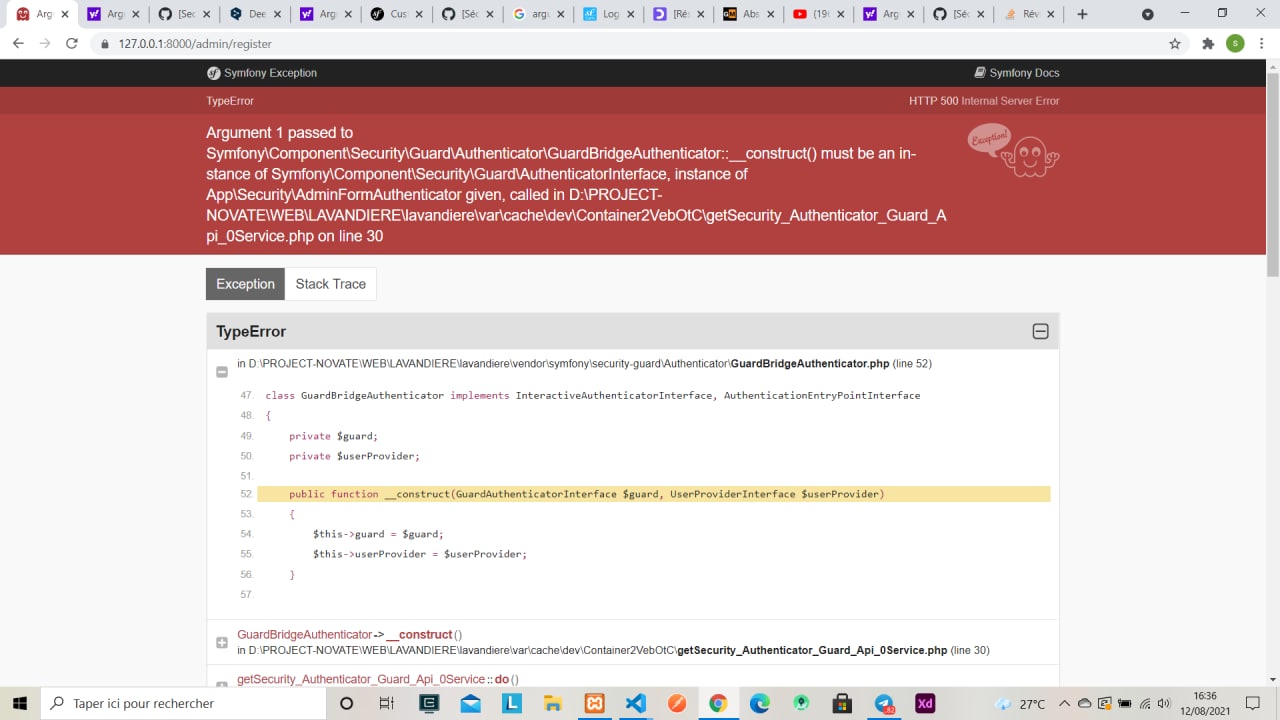Open the Mail app in taskbar

(x=470, y=703)
